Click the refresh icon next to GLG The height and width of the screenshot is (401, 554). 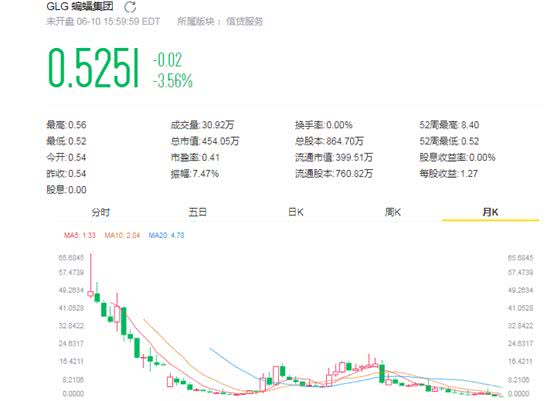(x=130, y=7)
